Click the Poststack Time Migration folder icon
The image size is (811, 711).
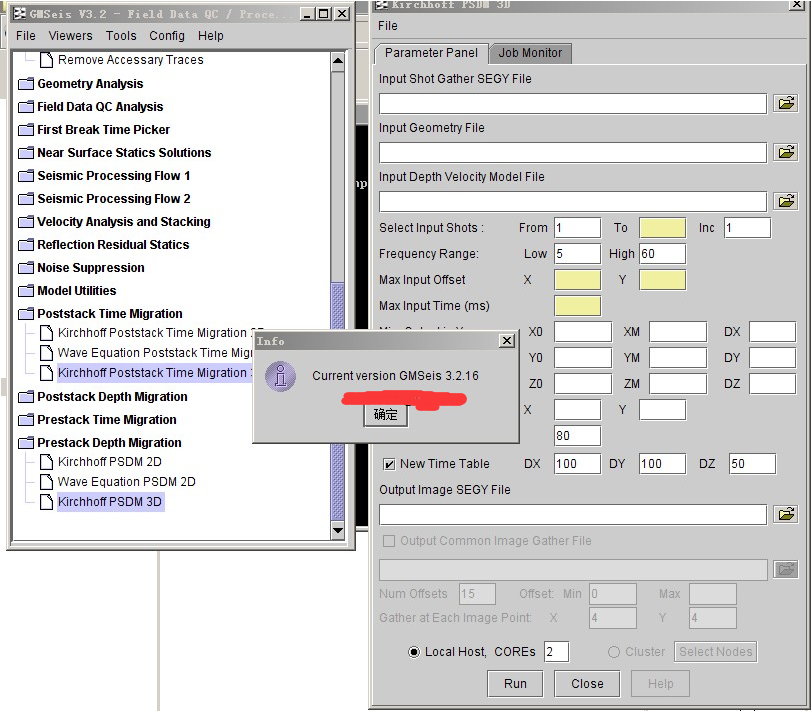click(x=26, y=314)
